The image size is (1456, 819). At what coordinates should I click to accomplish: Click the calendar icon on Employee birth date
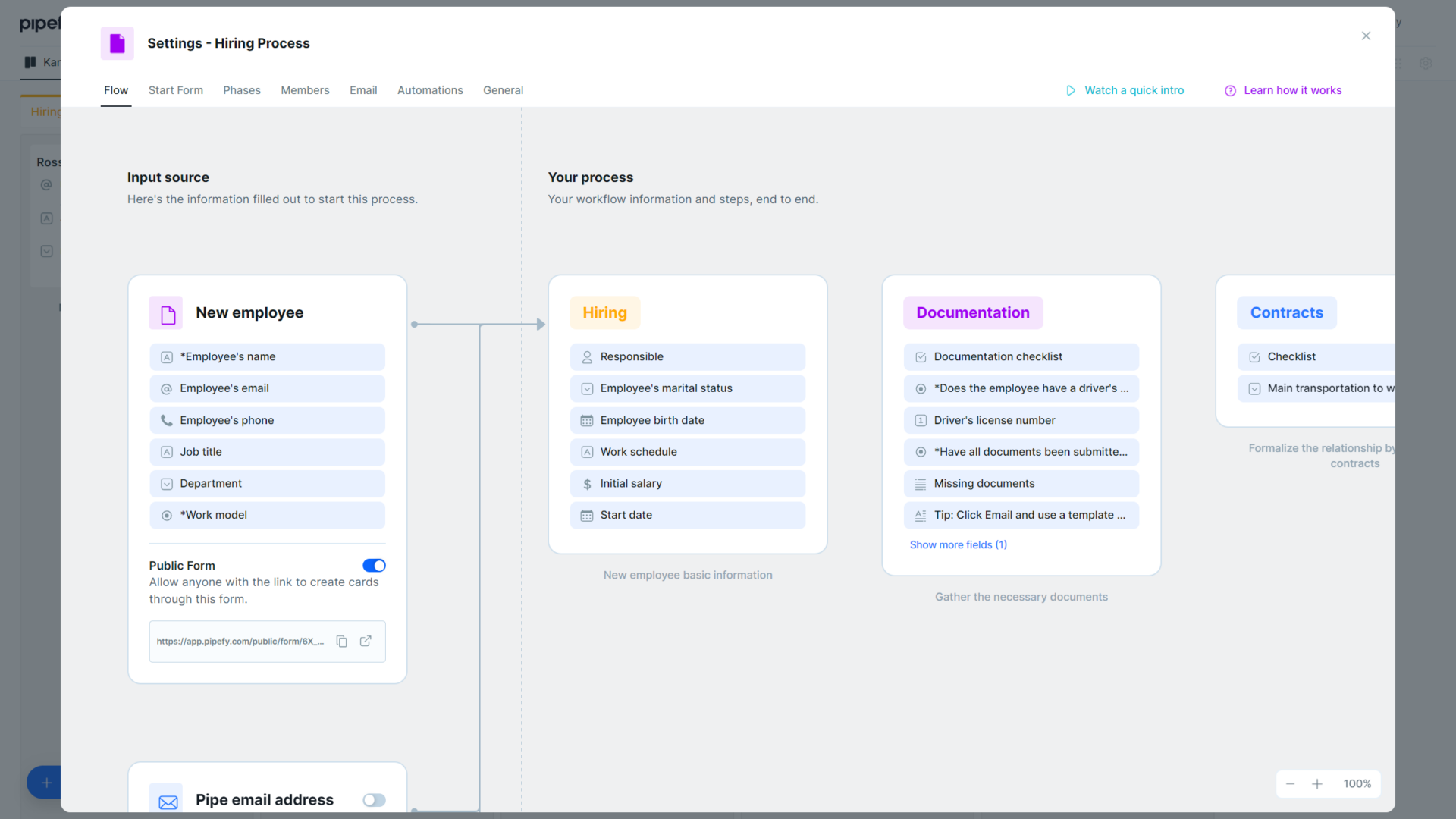tap(586, 420)
